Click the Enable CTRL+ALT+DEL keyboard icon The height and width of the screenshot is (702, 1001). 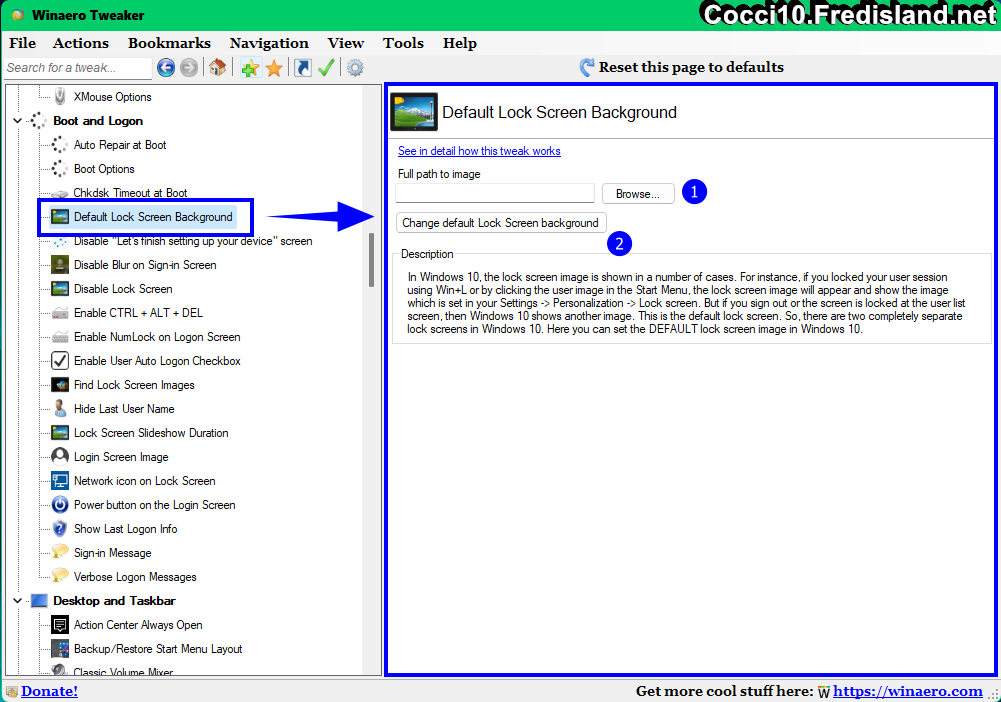click(x=60, y=313)
